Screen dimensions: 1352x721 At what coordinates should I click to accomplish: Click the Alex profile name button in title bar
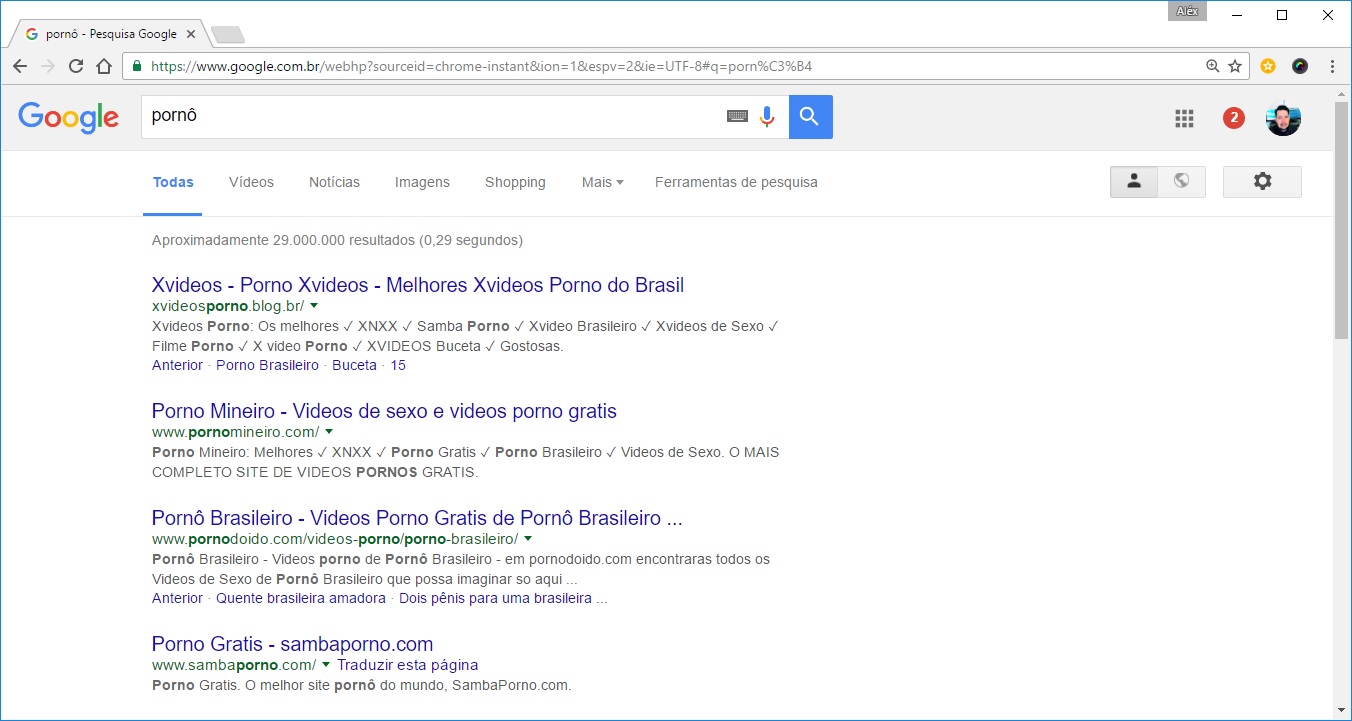(x=1187, y=11)
